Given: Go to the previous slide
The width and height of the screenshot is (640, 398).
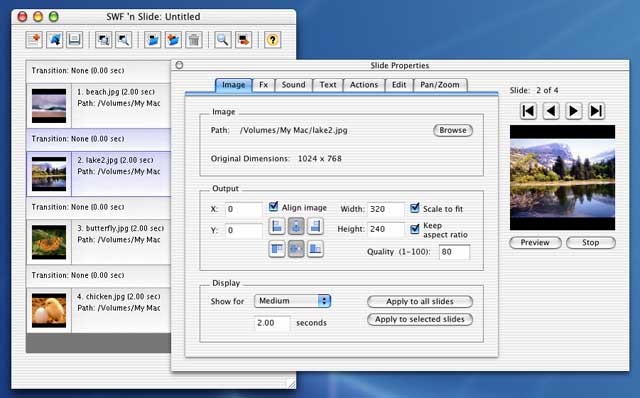Looking at the screenshot, I should coord(551,111).
